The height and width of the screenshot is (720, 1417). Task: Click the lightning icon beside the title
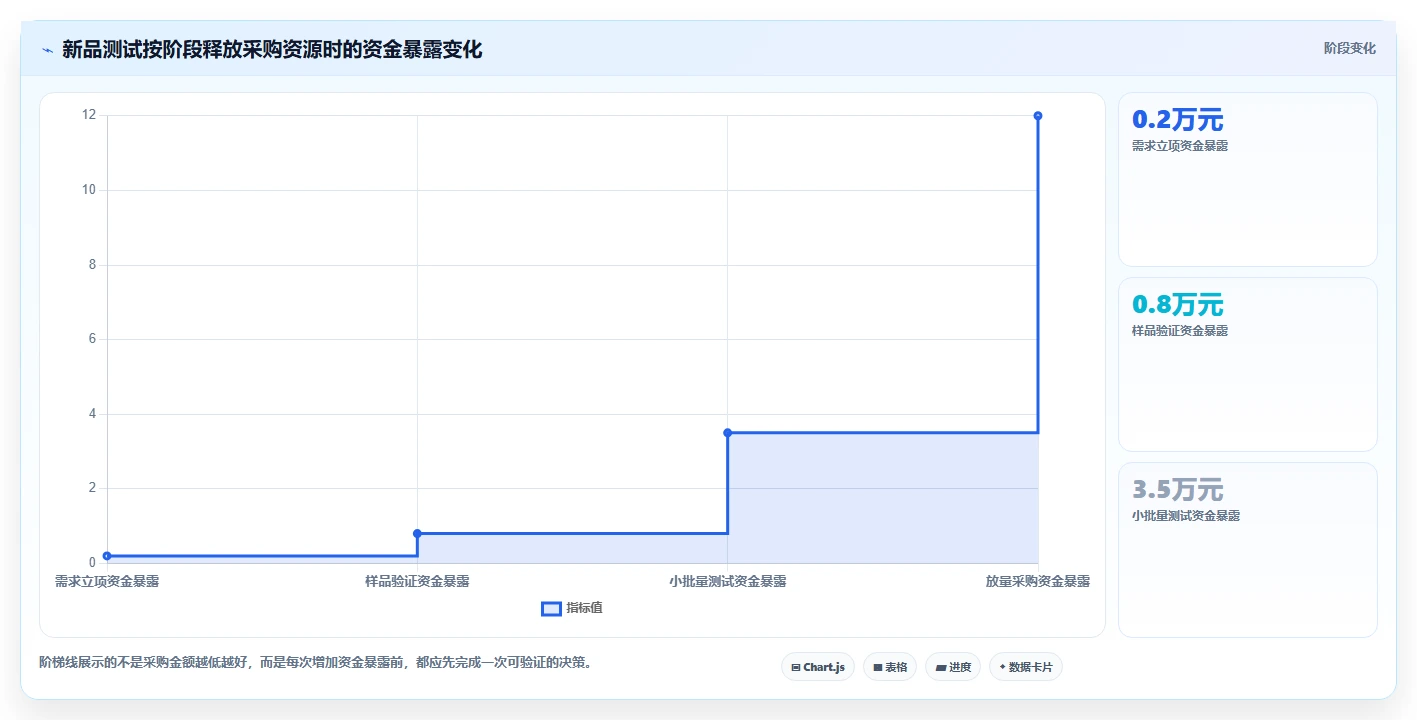click(x=47, y=50)
